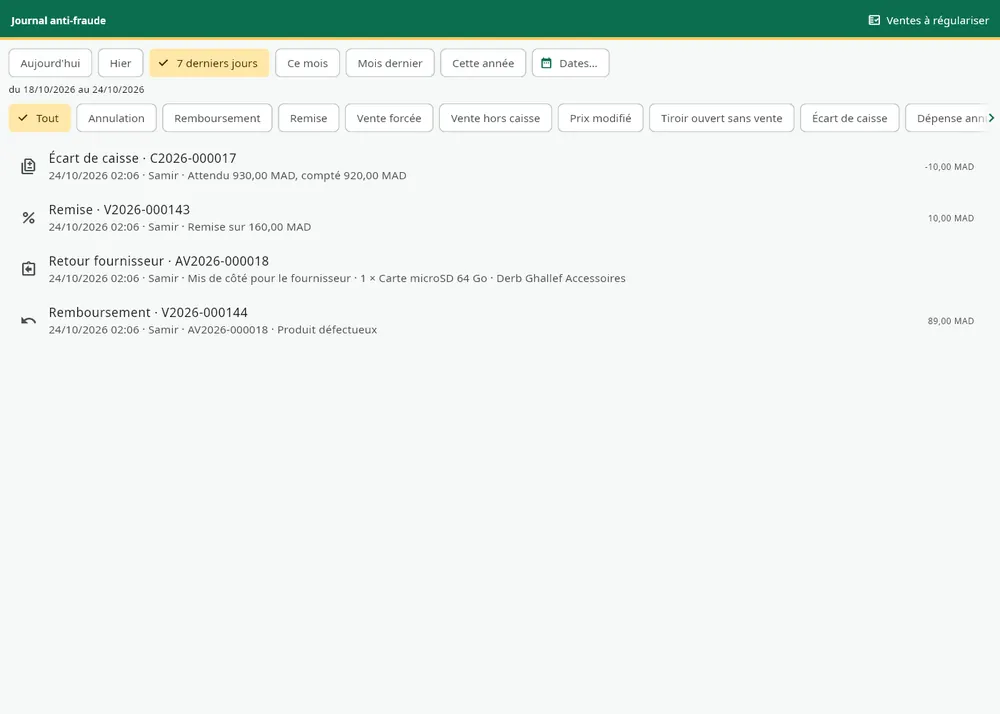The width and height of the screenshot is (1000, 714).
Task: Click the -10,00 MAD amount
Action: click(x=949, y=167)
